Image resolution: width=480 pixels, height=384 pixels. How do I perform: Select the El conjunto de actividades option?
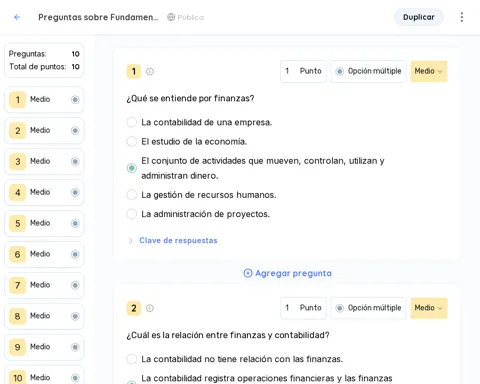[x=132, y=168]
